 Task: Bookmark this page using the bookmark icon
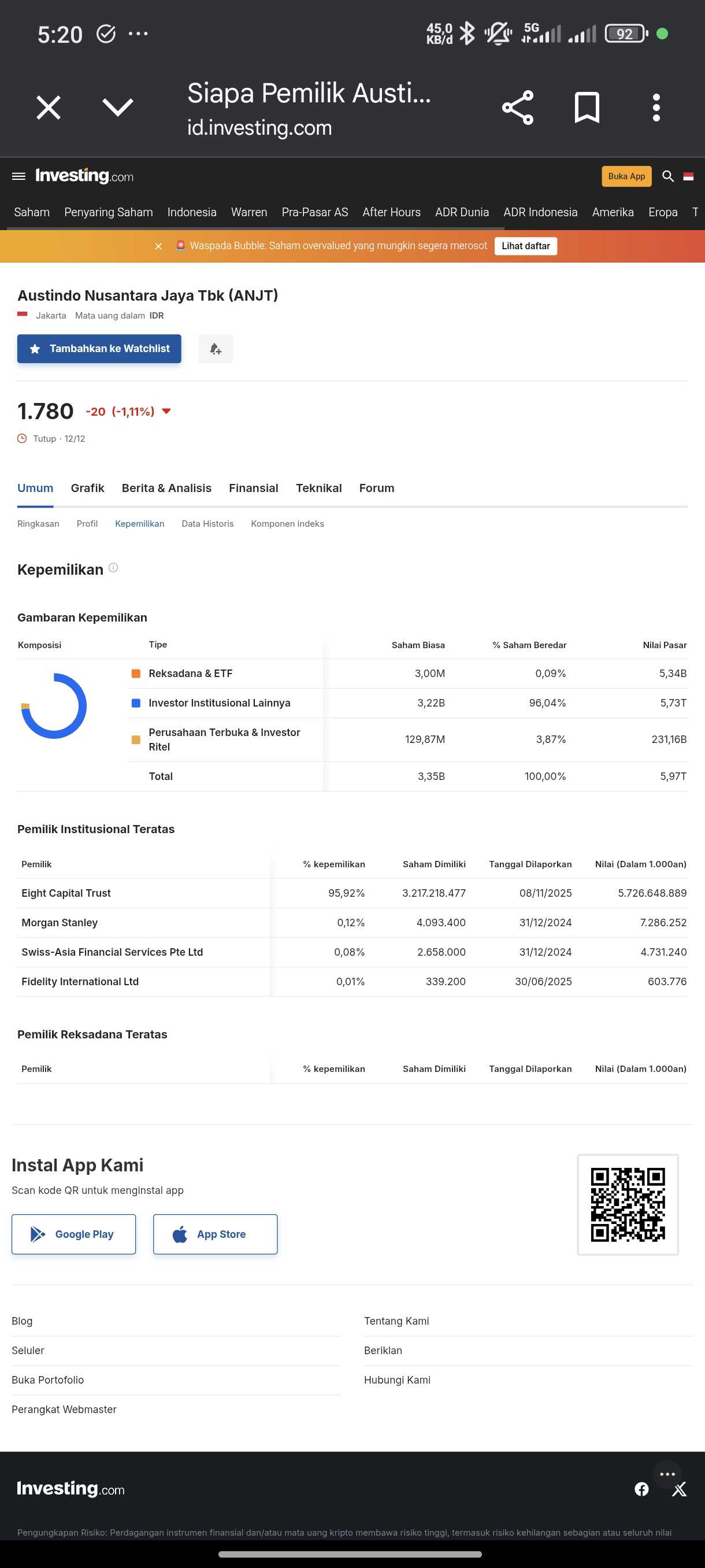pos(587,108)
